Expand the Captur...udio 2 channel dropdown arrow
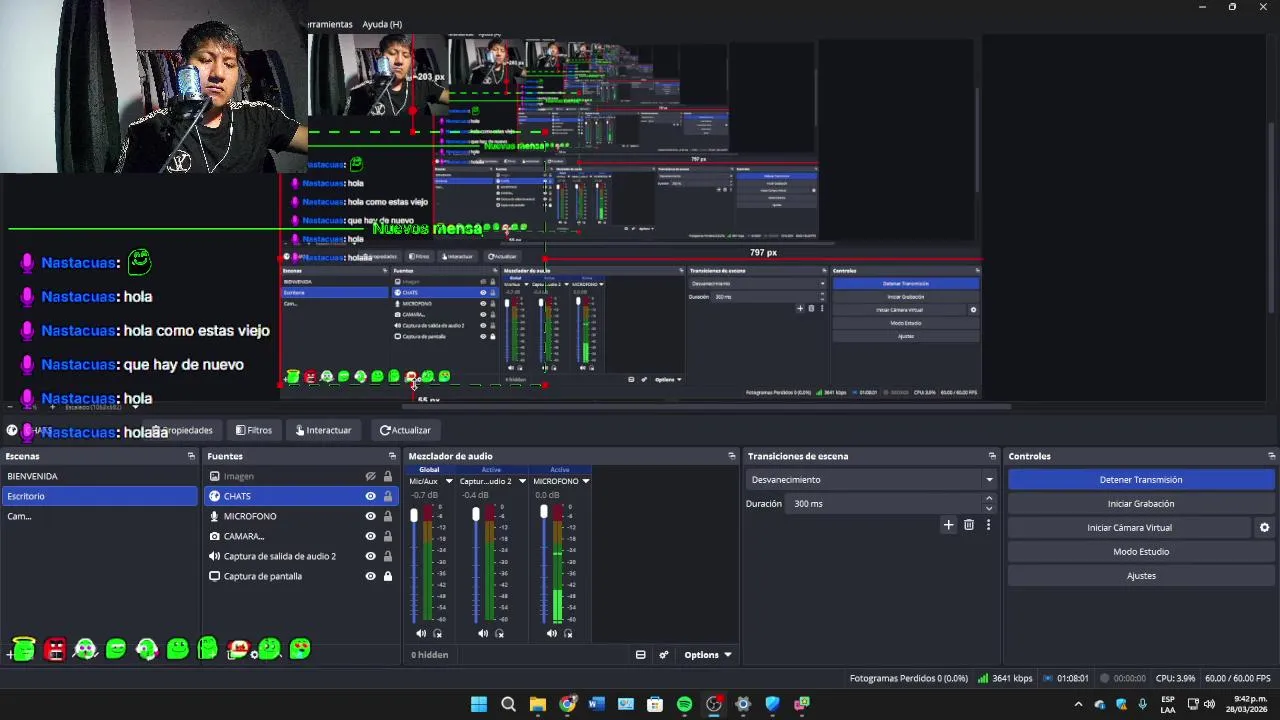Image resolution: width=1280 pixels, height=720 pixels. point(521,481)
